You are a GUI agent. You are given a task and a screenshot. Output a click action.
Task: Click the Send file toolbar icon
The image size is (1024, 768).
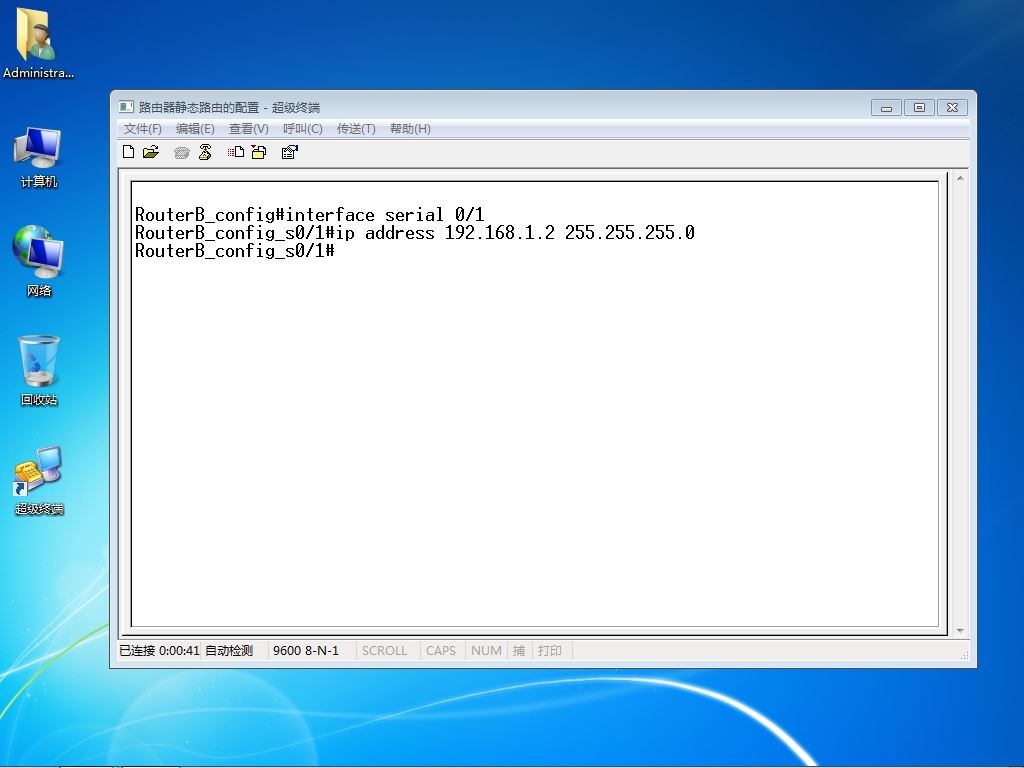coord(236,152)
